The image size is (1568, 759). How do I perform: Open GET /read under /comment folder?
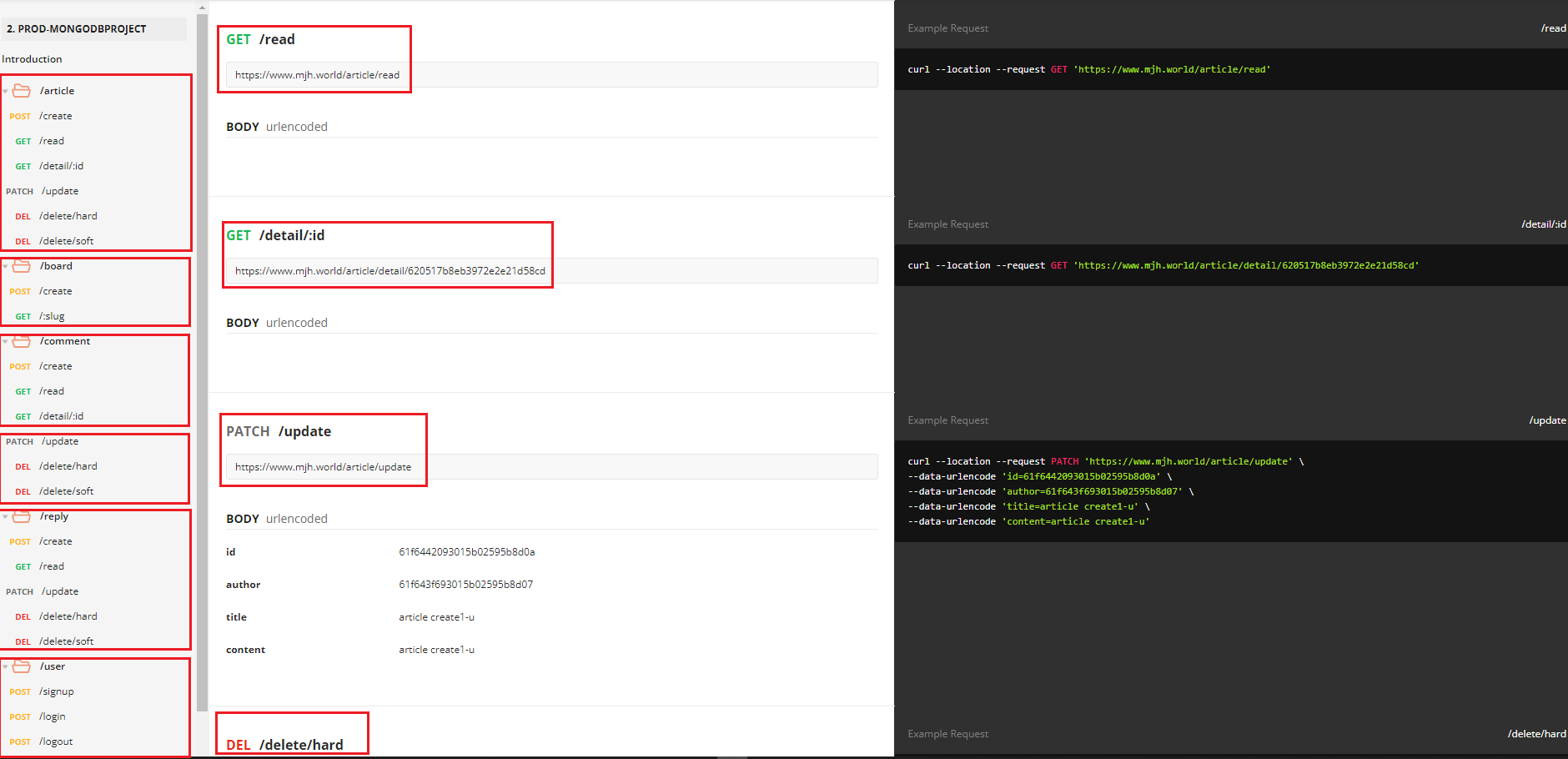point(40,391)
